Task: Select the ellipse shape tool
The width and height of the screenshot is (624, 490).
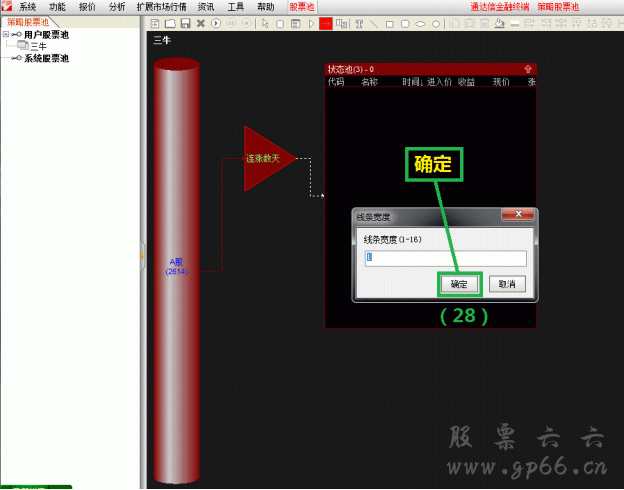Action: point(420,23)
